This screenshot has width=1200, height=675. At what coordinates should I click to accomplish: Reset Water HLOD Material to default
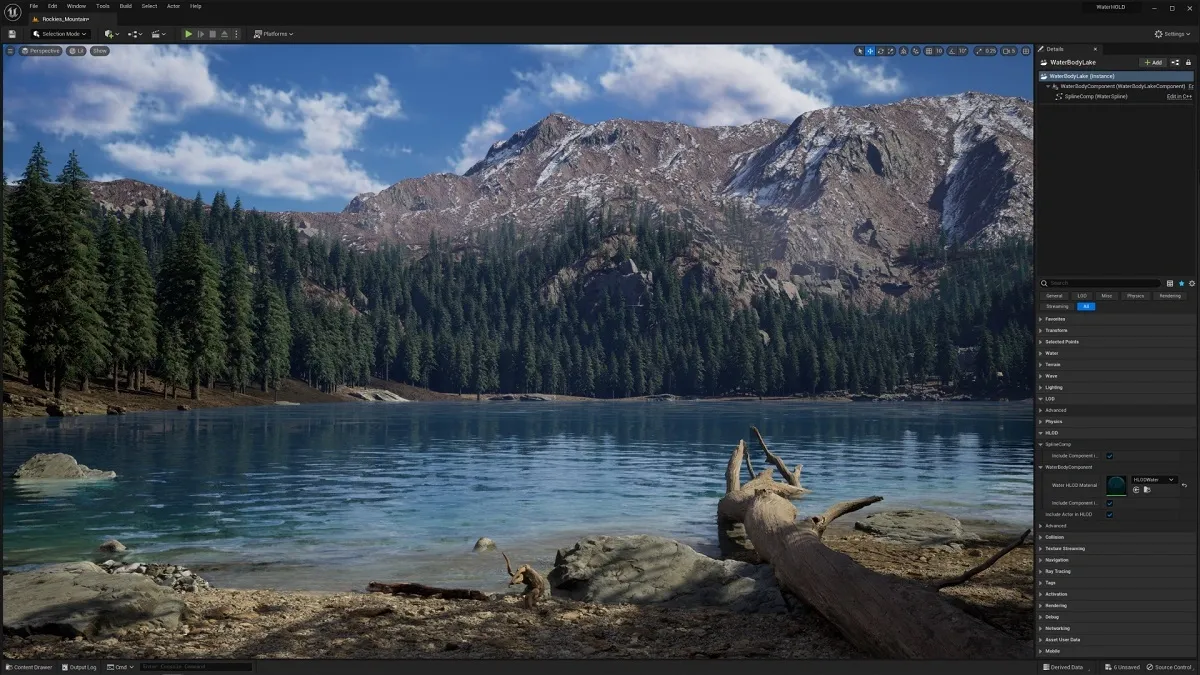(1184, 485)
